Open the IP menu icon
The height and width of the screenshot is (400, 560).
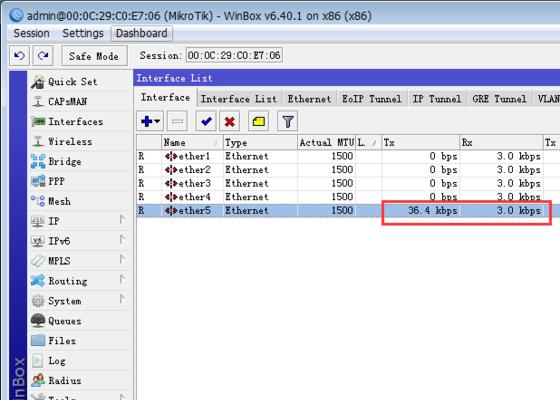coord(38,221)
